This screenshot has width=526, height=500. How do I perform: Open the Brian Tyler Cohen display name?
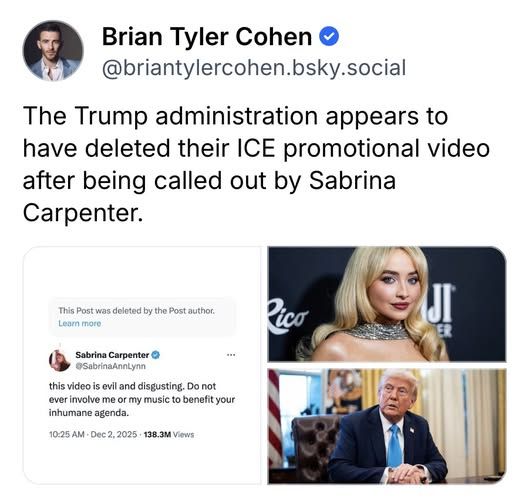click(207, 36)
